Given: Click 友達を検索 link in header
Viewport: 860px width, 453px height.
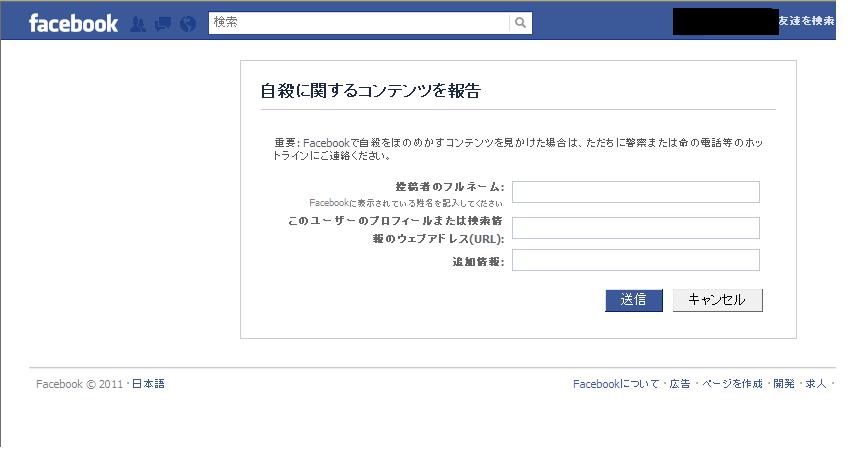Looking at the screenshot, I should [x=806, y=20].
